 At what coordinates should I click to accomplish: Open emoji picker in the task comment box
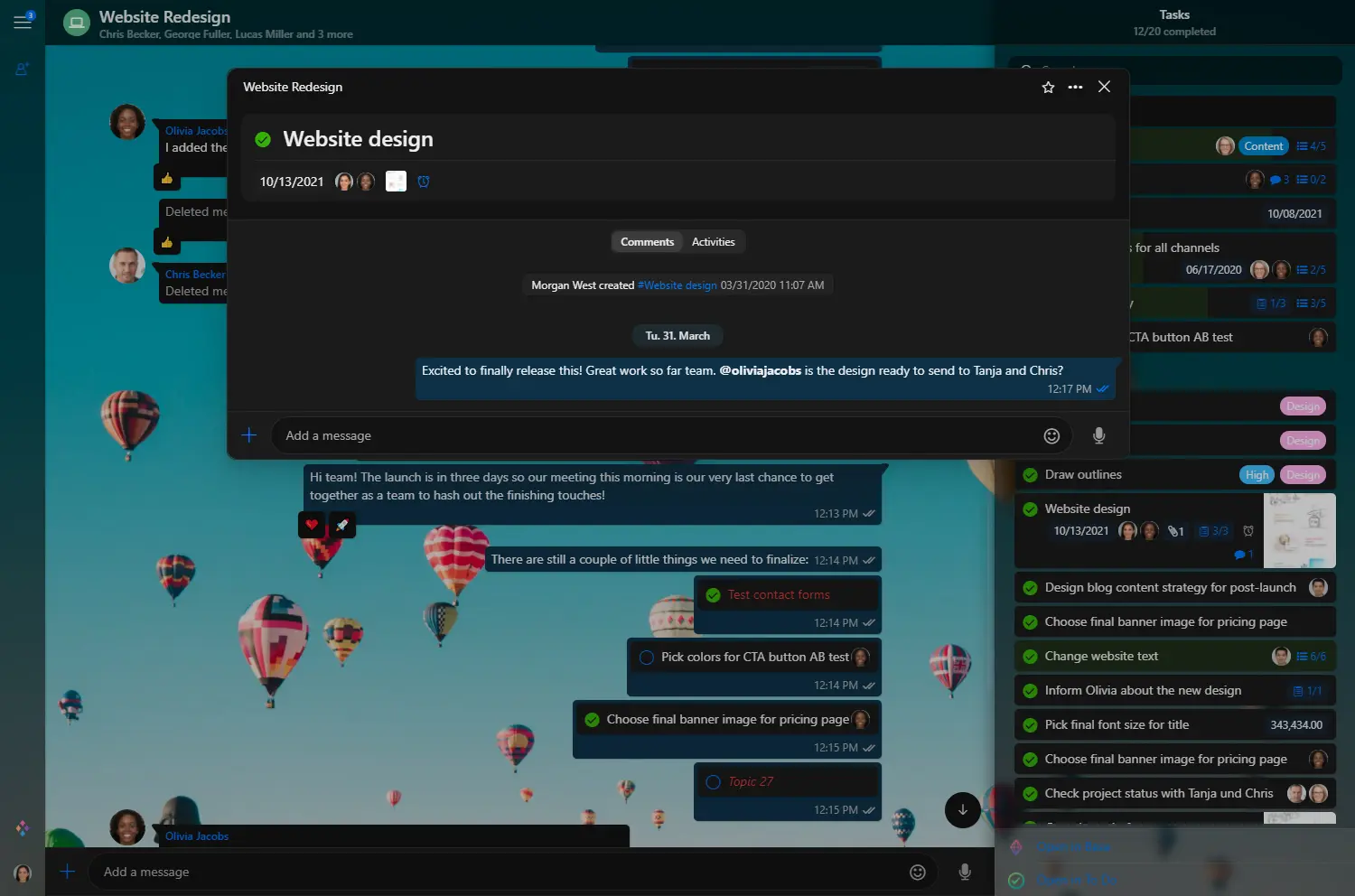click(1051, 436)
